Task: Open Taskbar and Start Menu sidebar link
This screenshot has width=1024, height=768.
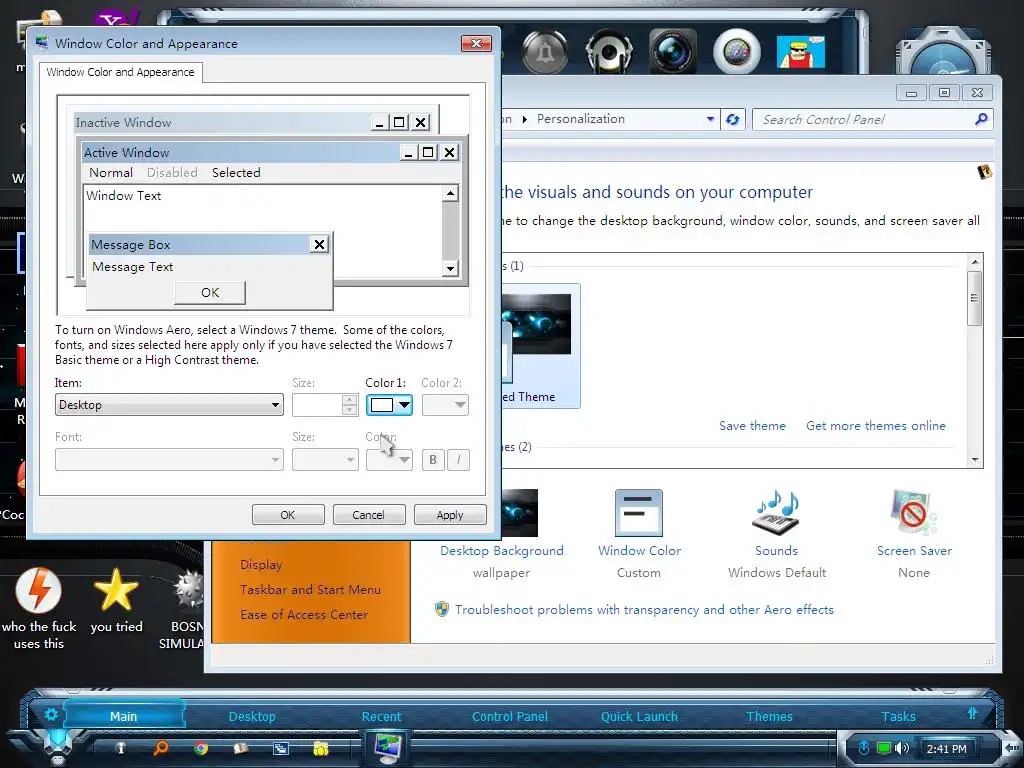Action: pyautogui.click(x=310, y=589)
